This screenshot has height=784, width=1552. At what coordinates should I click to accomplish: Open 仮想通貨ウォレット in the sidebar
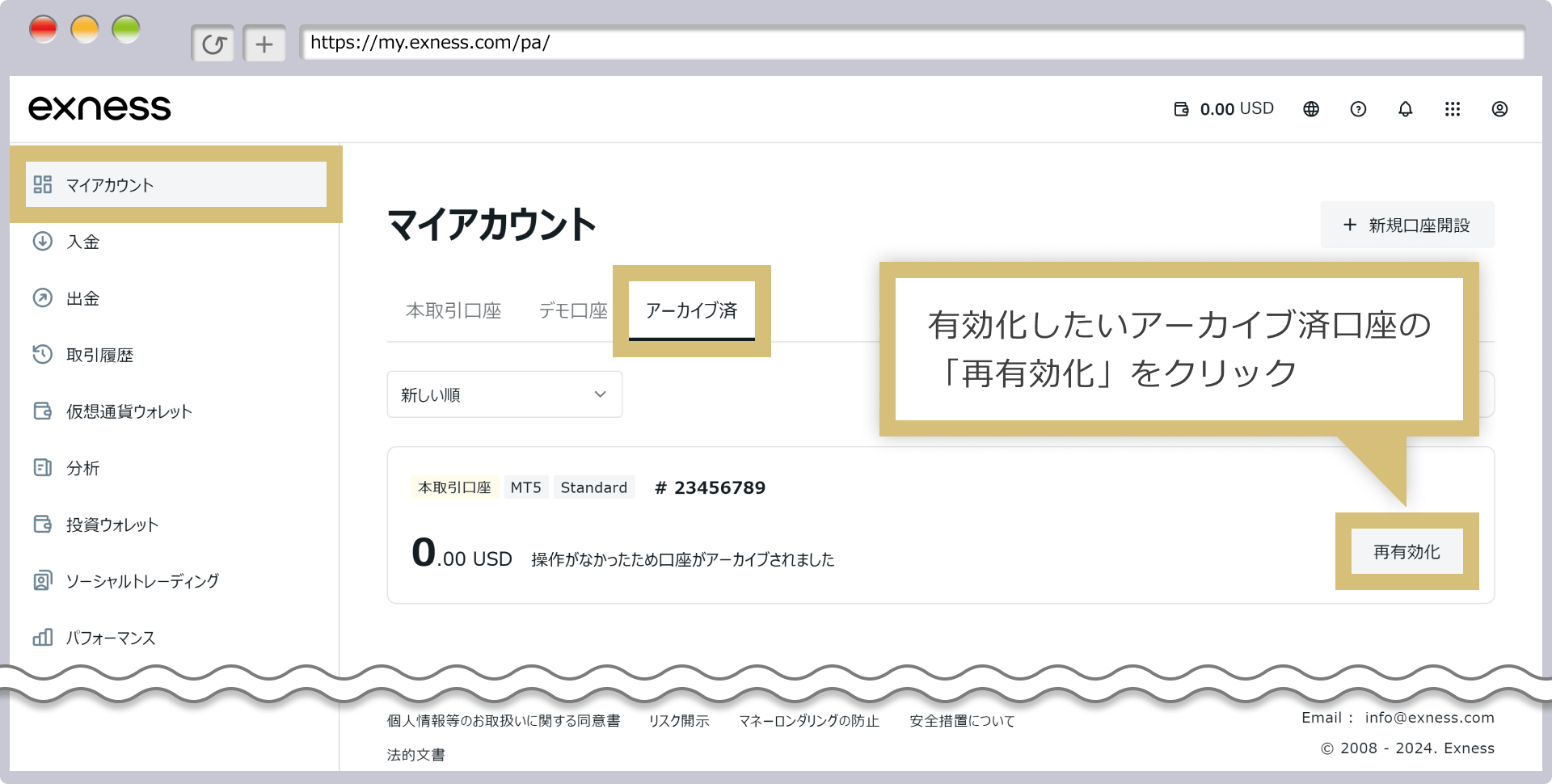129,411
